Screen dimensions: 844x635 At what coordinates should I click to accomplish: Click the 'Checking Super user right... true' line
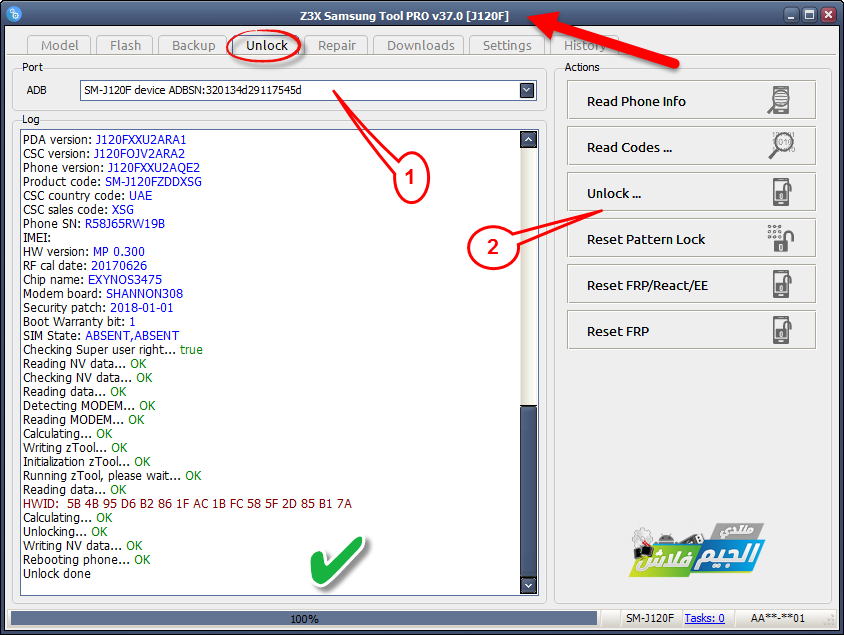(x=112, y=350)
